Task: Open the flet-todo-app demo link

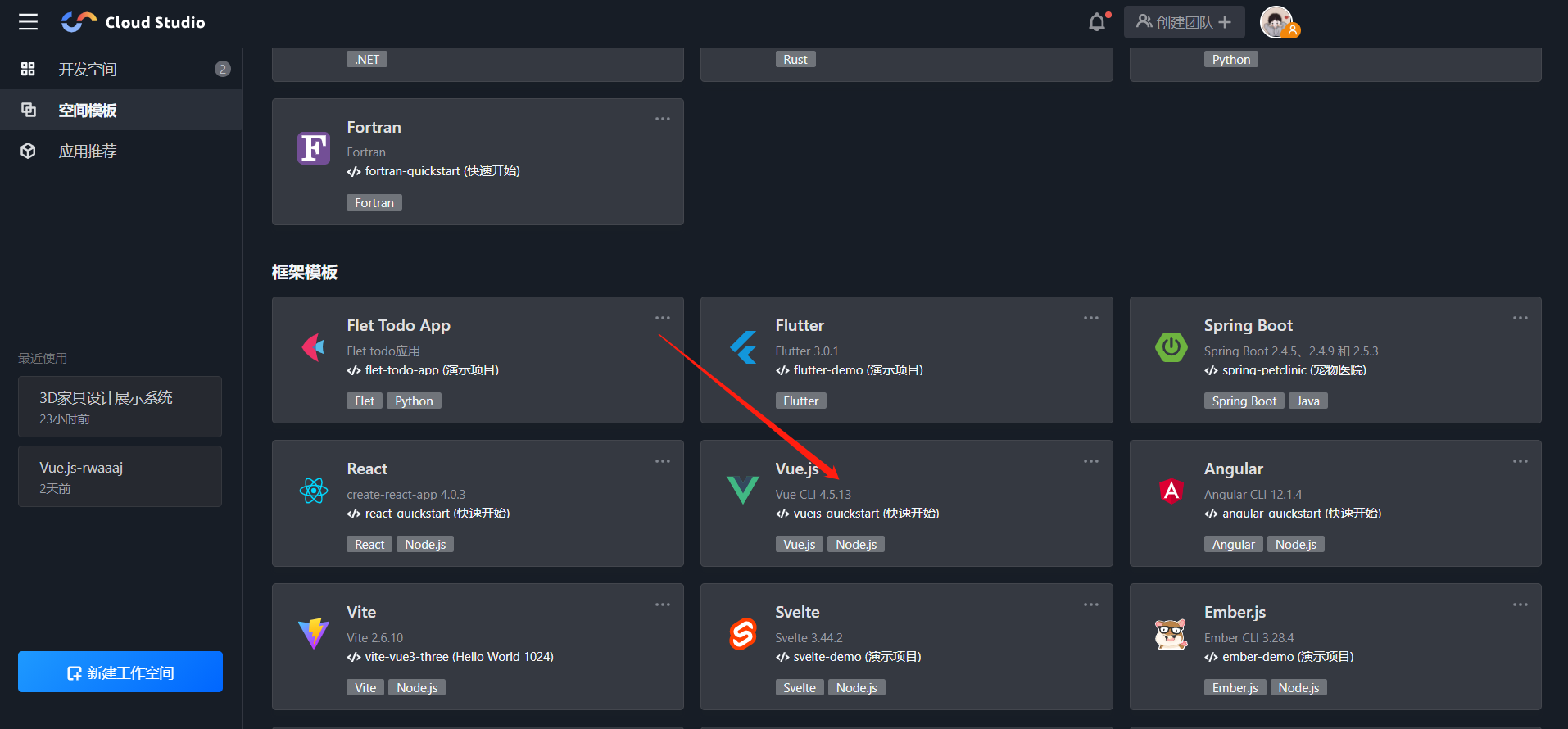Action: [423, 370]
